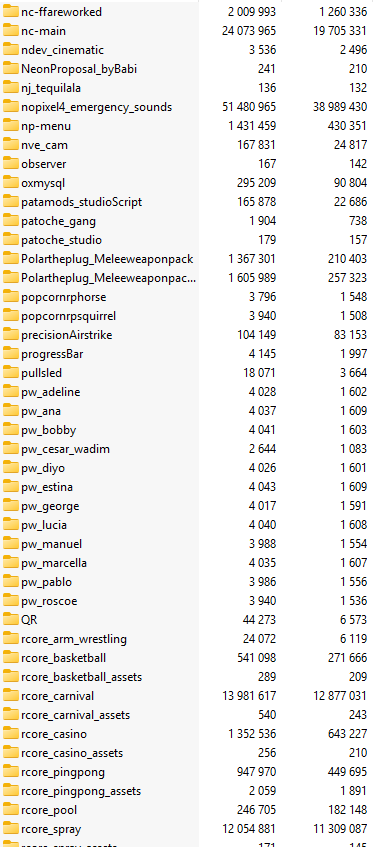The image size is (373, 847).
Task: Select the progressBar folder icon
Action: click(x=10, y=354)
